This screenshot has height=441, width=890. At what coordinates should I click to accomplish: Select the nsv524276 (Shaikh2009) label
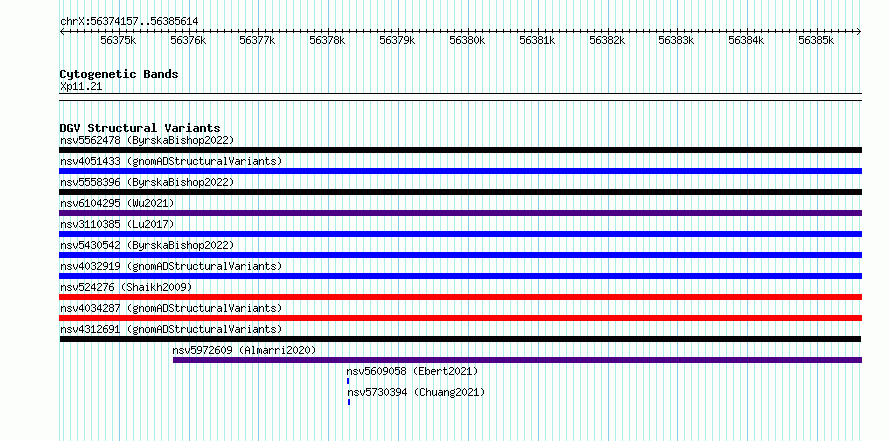pyautogui.click(x=126, y=287)
